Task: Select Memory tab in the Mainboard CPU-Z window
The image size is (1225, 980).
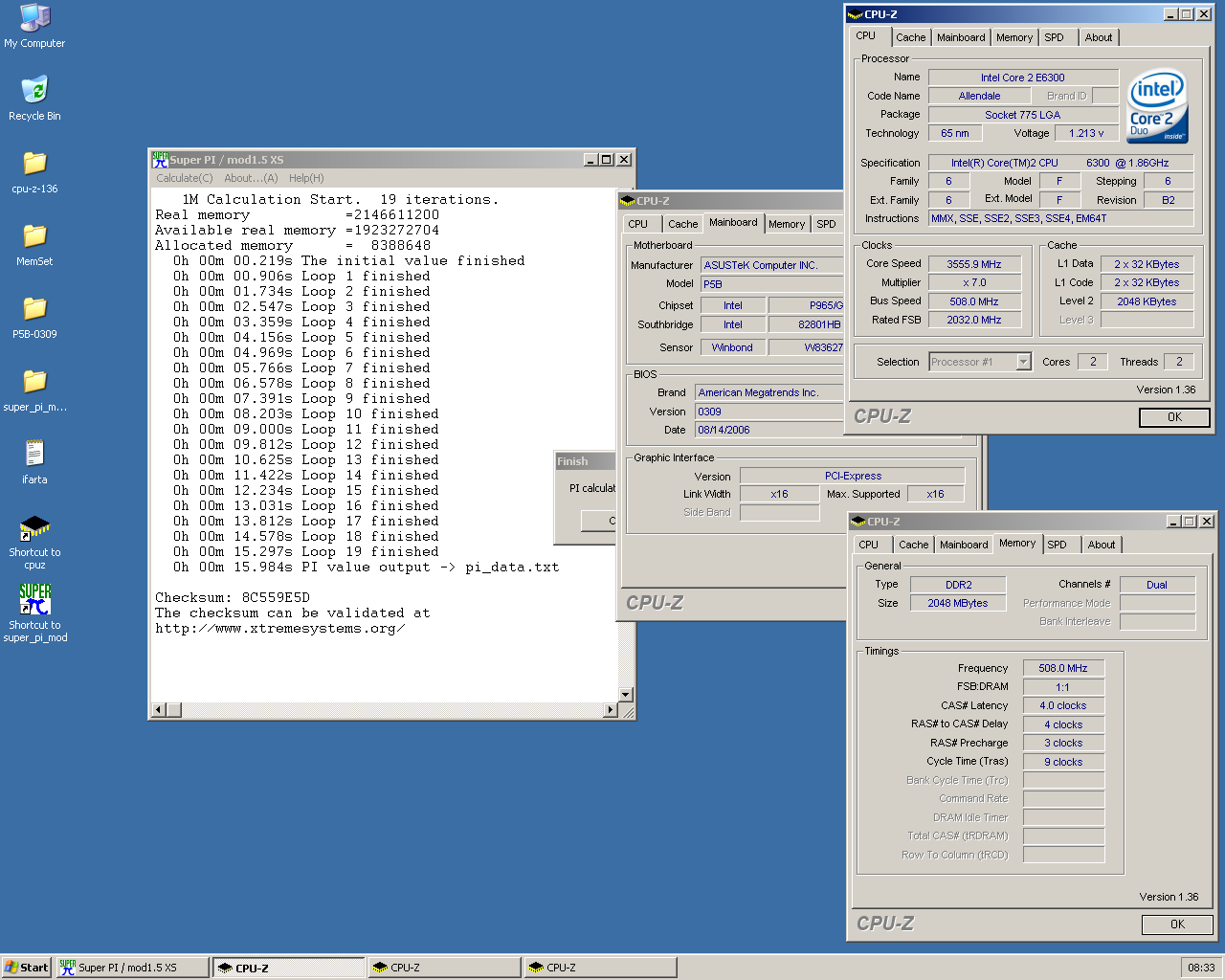Action: (787, 224)
